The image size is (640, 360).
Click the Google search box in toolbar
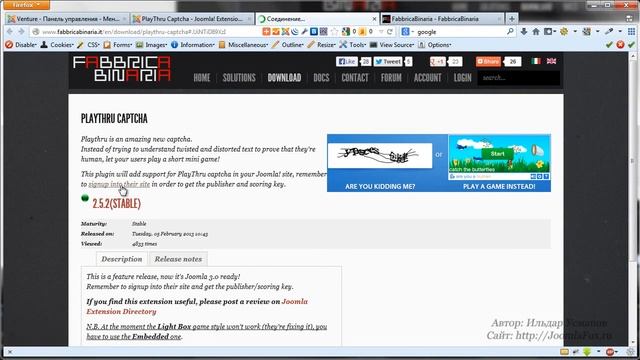pos(459,32)
